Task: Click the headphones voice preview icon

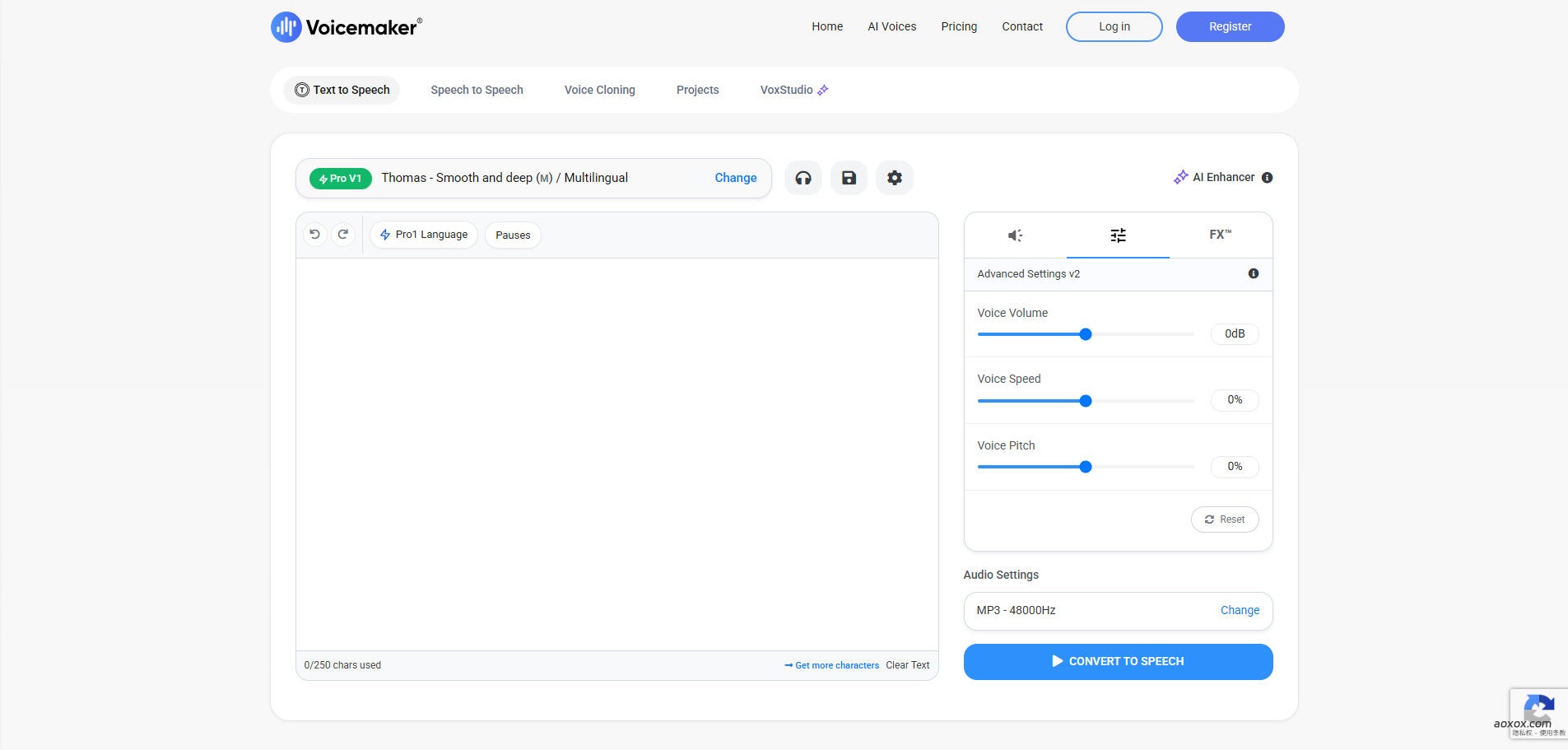Action: pyautogui.click(x=803, y=178)
